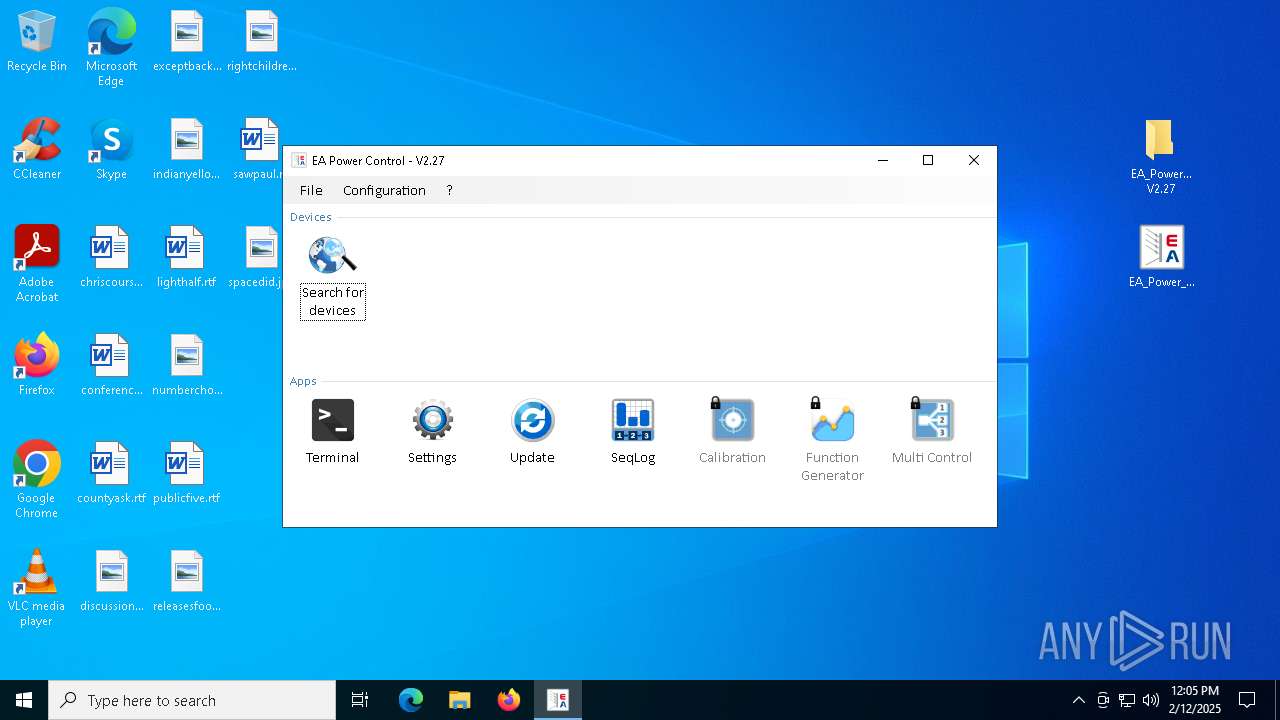This screenshot has height=720, width=1280.
Task: Open Firefox from the taskbar
Action: [x=509, y=700]
